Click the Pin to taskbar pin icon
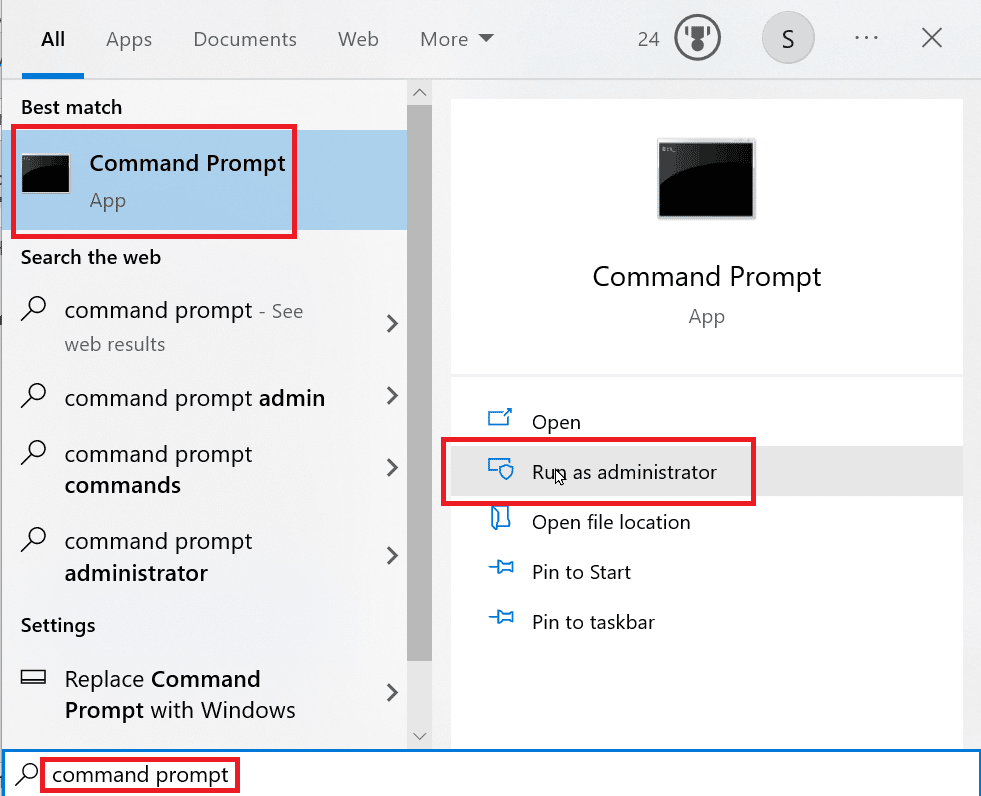Viewport: 981px width, 796px height. pyautogui.click(x=501, y=618)
